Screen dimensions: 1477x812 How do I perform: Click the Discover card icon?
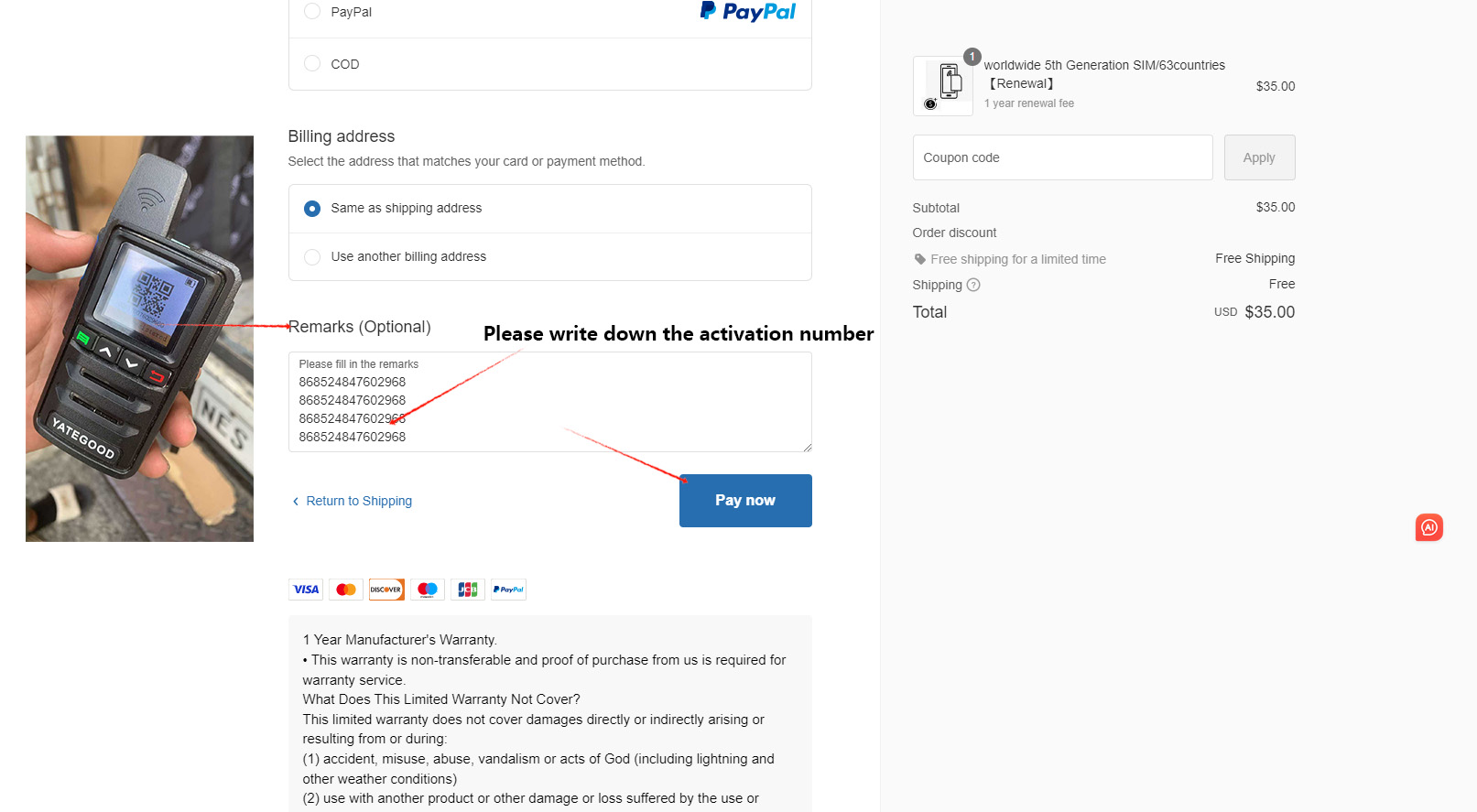click(386, 590)
